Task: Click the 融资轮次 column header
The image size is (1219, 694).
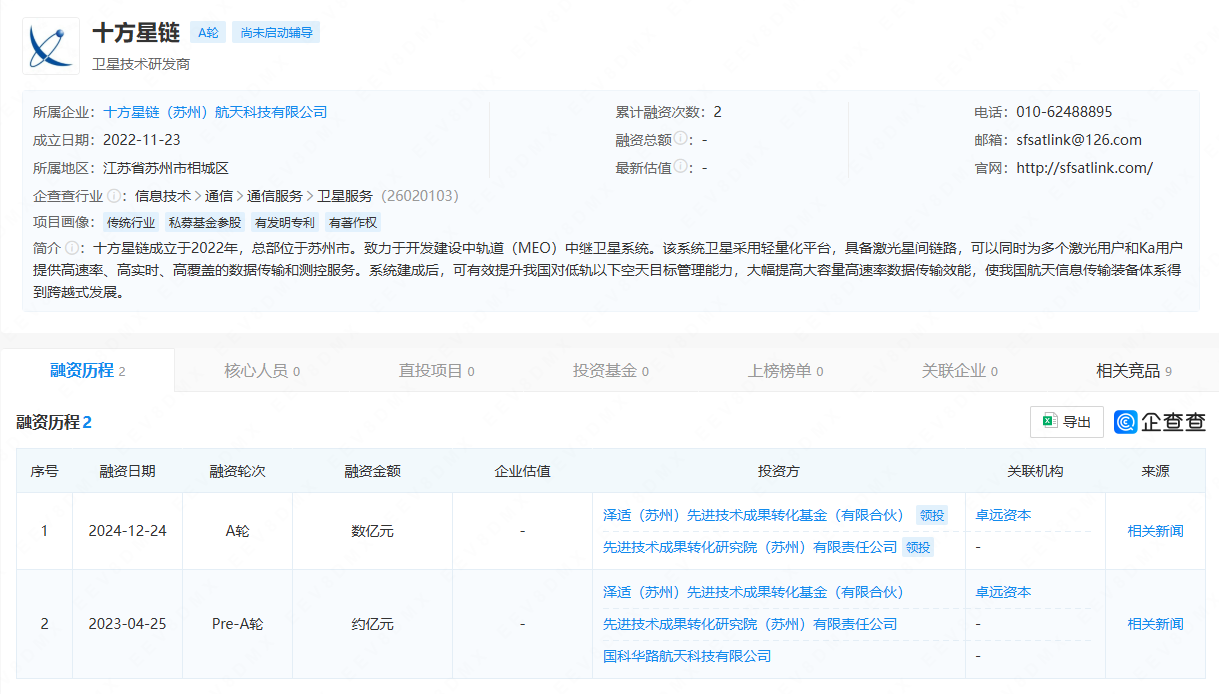Action: pos(237,471)
